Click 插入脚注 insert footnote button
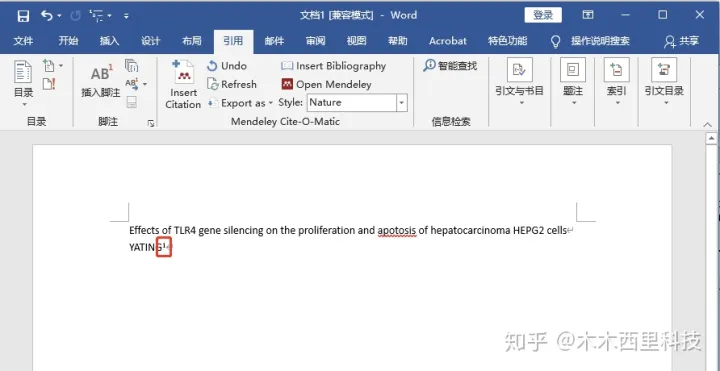 coord(101,81)
